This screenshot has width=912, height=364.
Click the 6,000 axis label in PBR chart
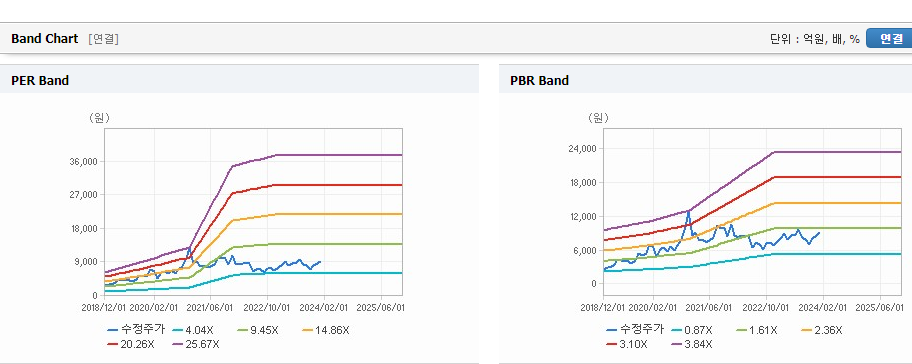click(585, 251)
